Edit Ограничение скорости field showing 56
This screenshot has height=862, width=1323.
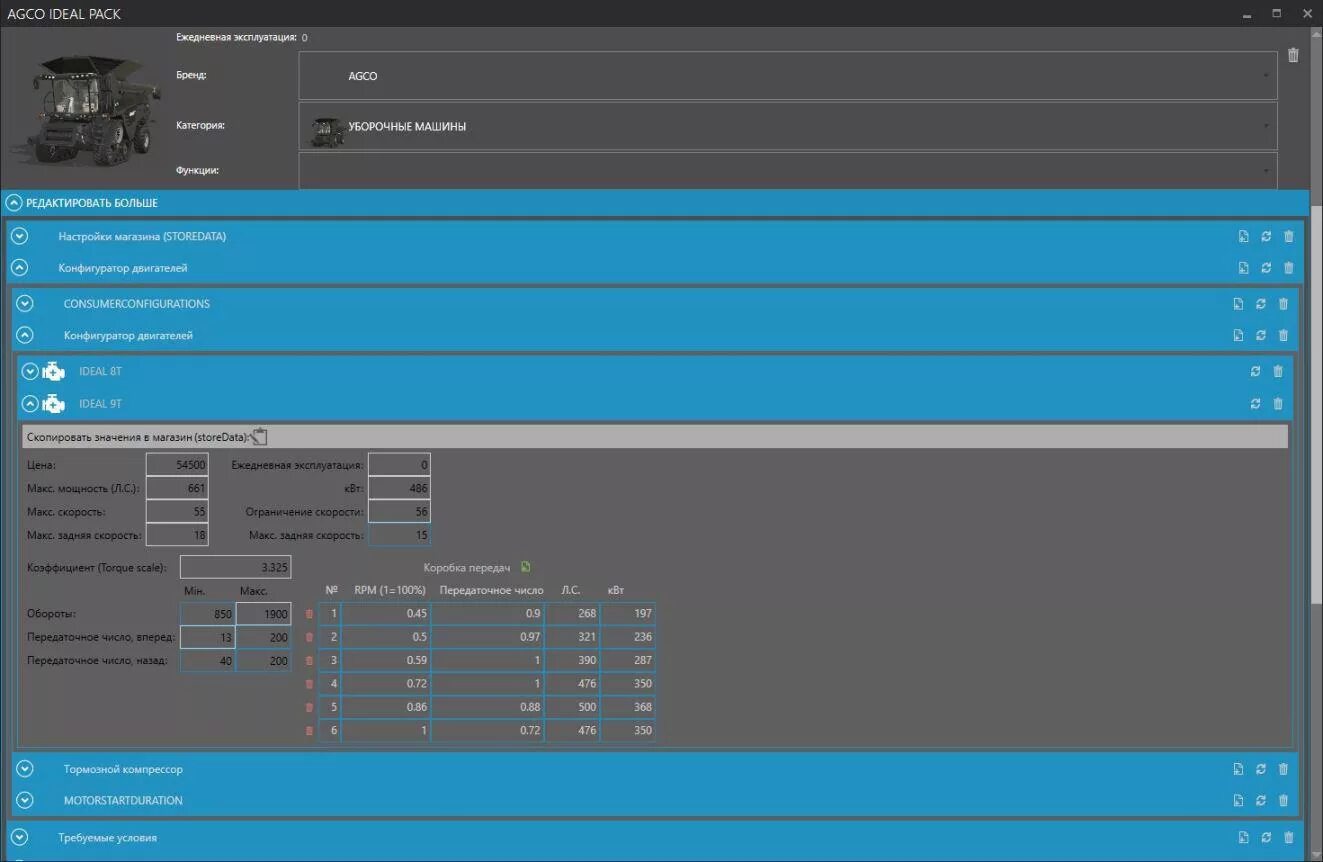click(399, 512)
